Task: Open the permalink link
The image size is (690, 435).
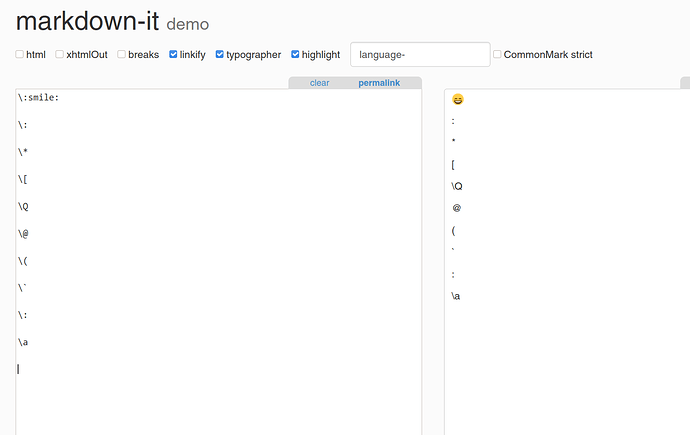Action: click(x=379, y=83)
